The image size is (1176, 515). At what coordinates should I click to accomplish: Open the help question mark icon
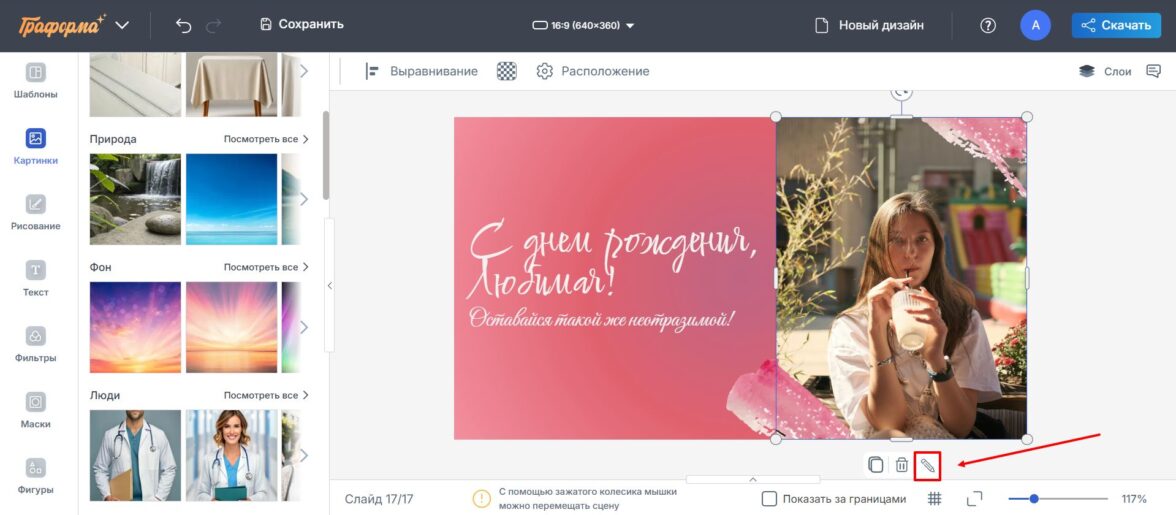[x=988, y=25]
